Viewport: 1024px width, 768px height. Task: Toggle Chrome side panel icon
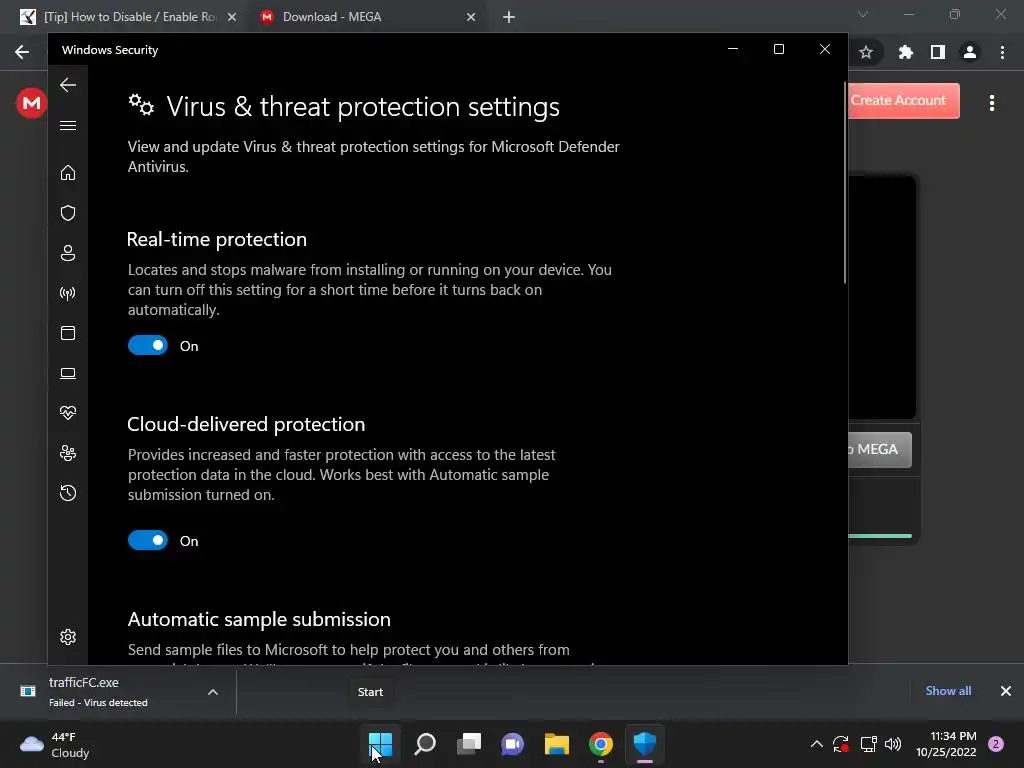point(938,52)
